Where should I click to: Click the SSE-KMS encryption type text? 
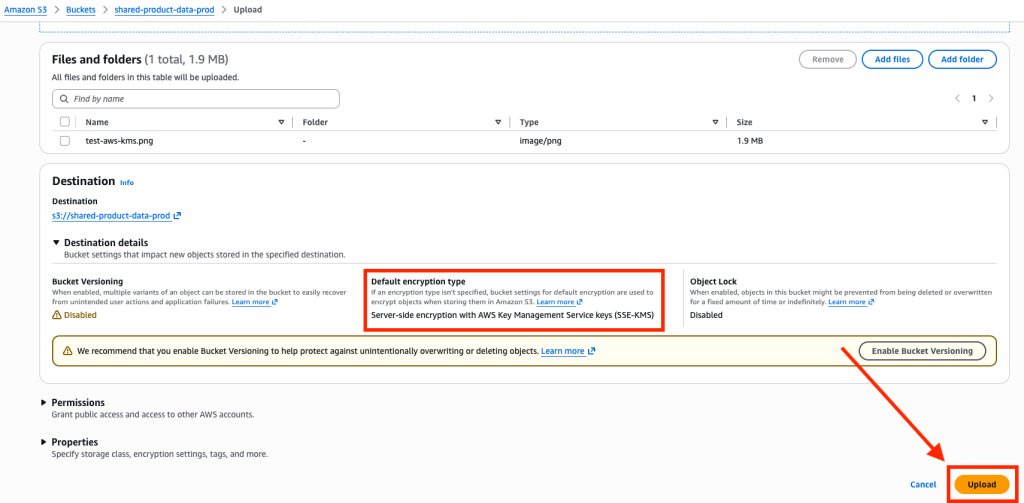(513, 315)
